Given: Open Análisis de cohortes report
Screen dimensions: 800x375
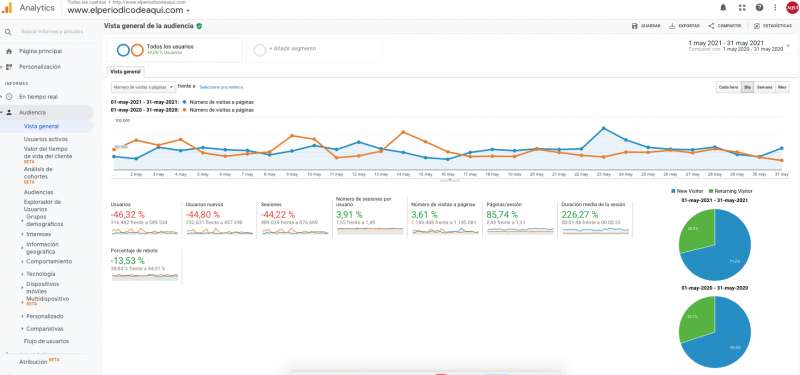Looking at the screenshot, I should (x=38, y=172).
